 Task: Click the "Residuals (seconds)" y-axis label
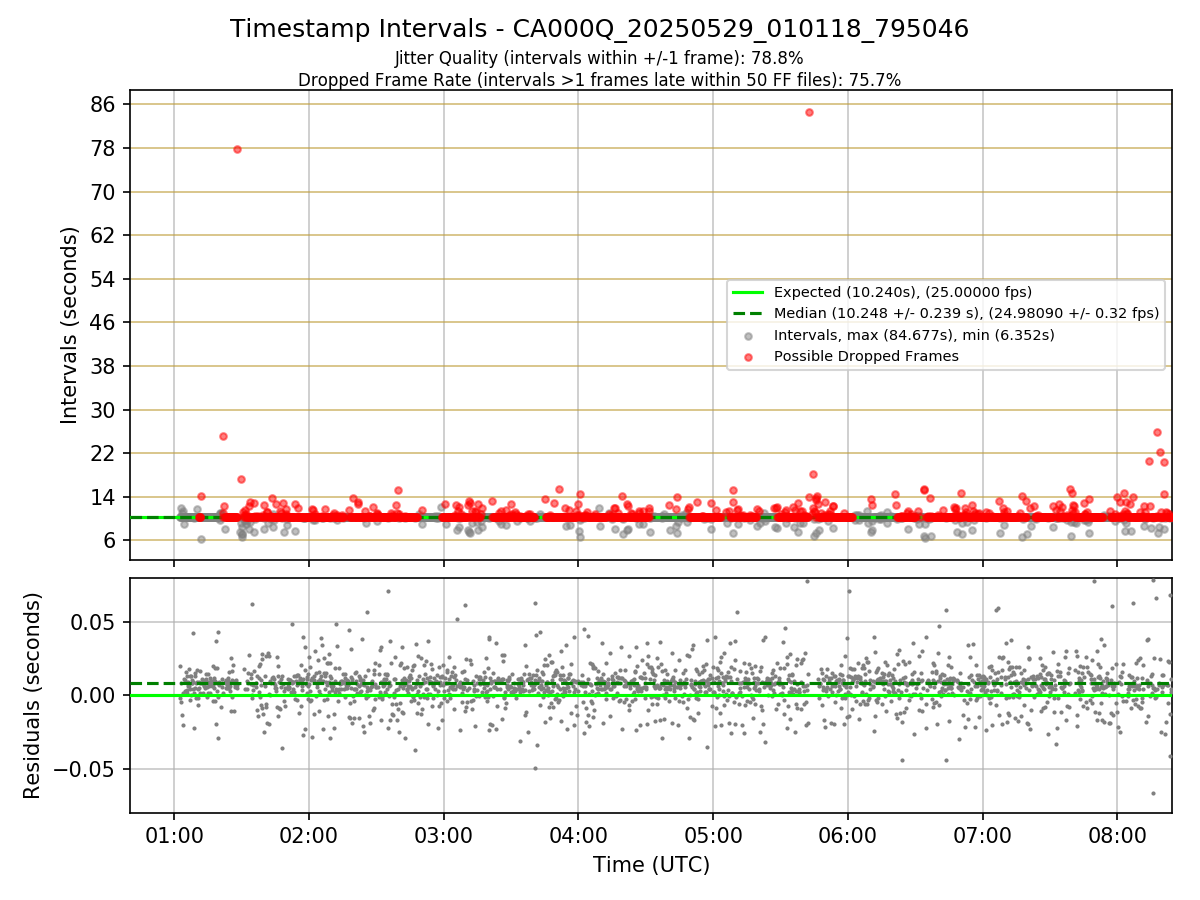click(x=32, y=695)
